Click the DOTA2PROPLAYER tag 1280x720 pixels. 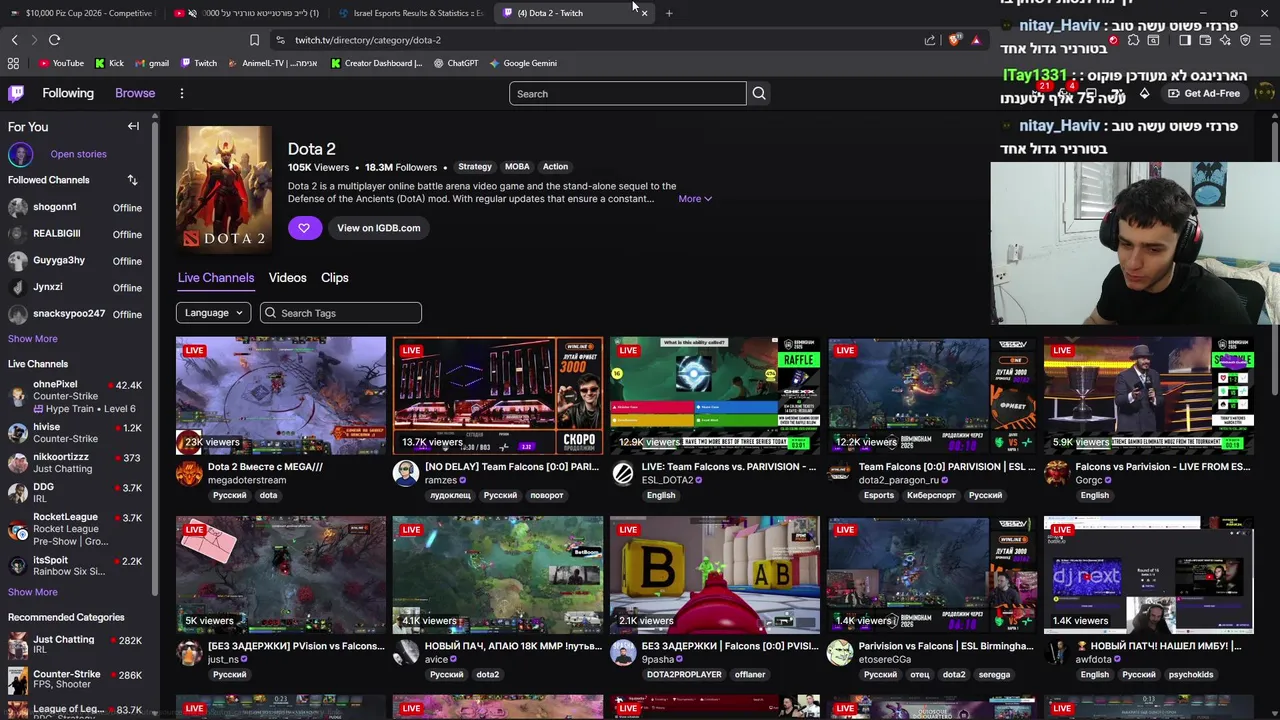click(x=684, y=675)
